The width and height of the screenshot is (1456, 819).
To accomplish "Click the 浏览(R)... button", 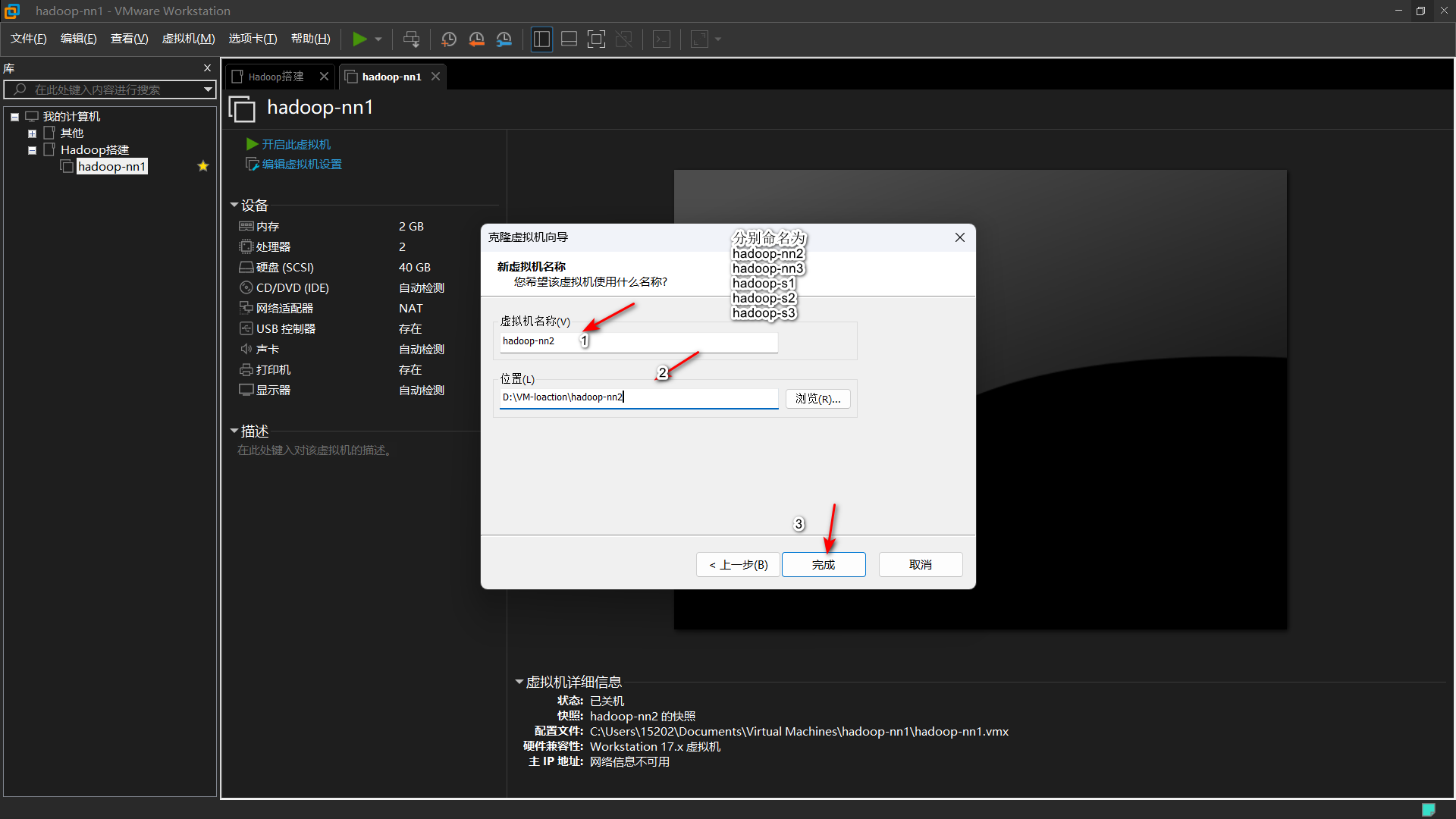I will click(x=817, y=399).
